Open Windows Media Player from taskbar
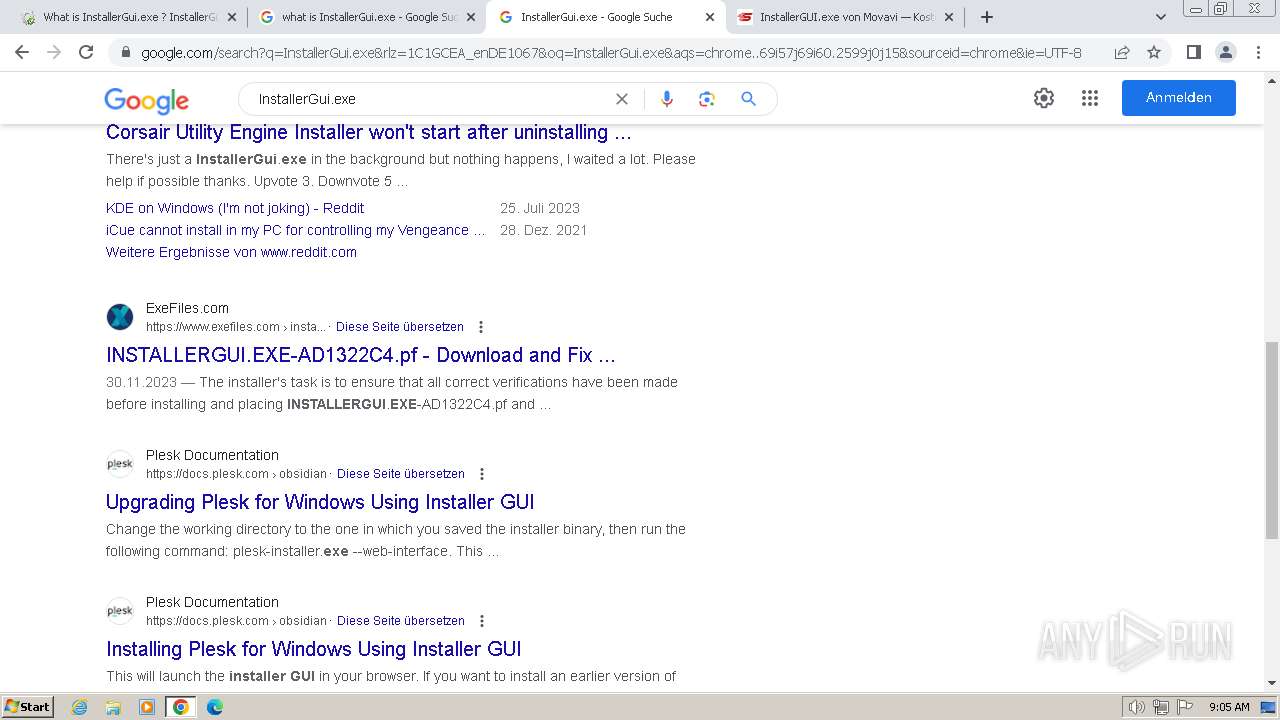The height and width of the screenshot is (720, 1280). coord(147,707)
